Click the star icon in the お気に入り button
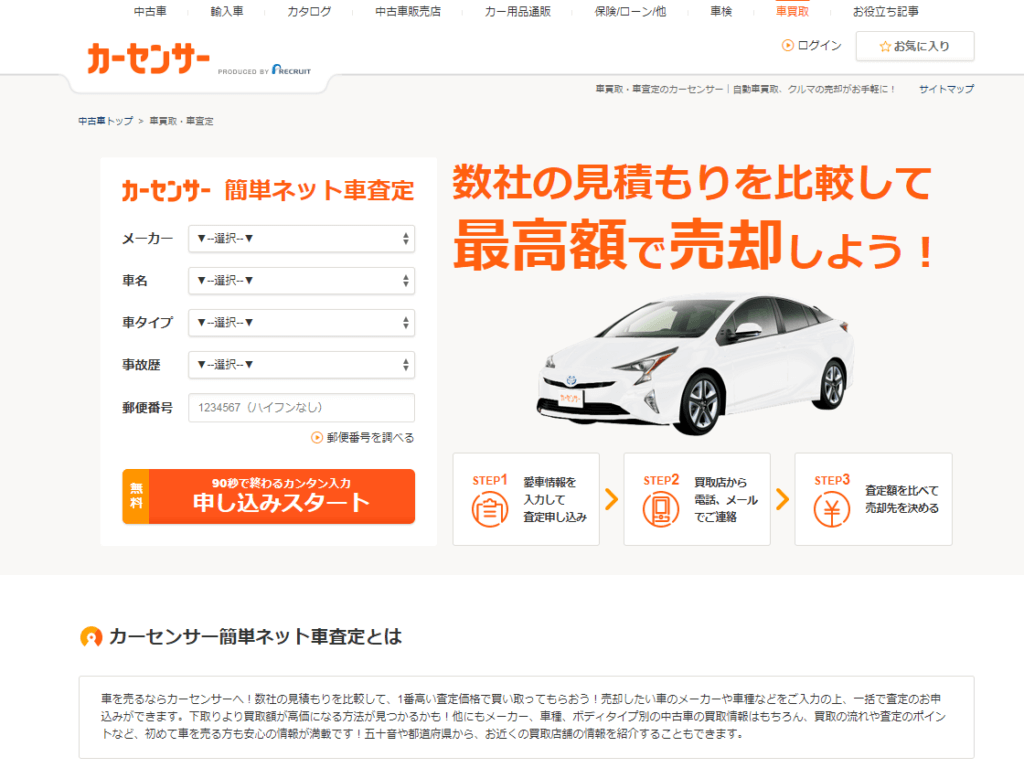This screenshot has width=1024, height=768. coord(885,46)
